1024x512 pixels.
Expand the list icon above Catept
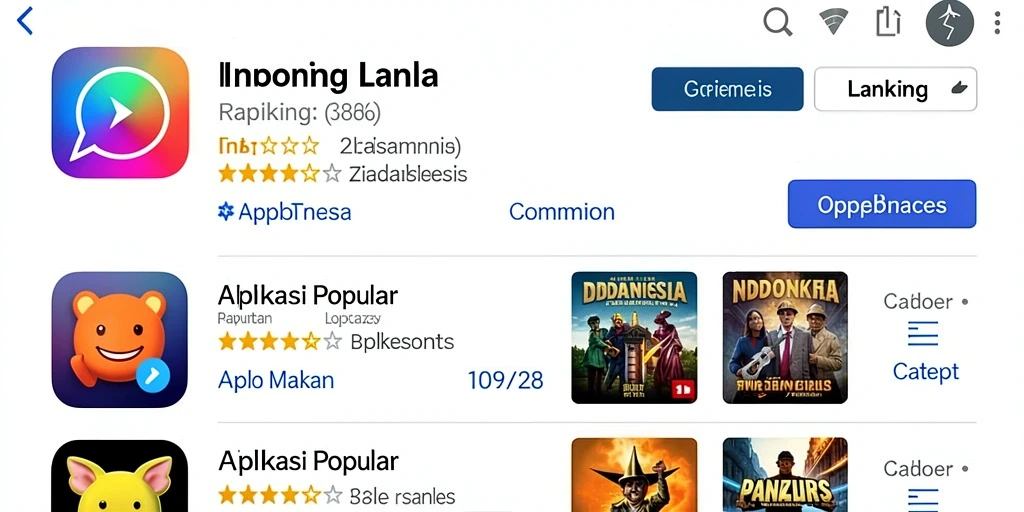click(923, 334)
